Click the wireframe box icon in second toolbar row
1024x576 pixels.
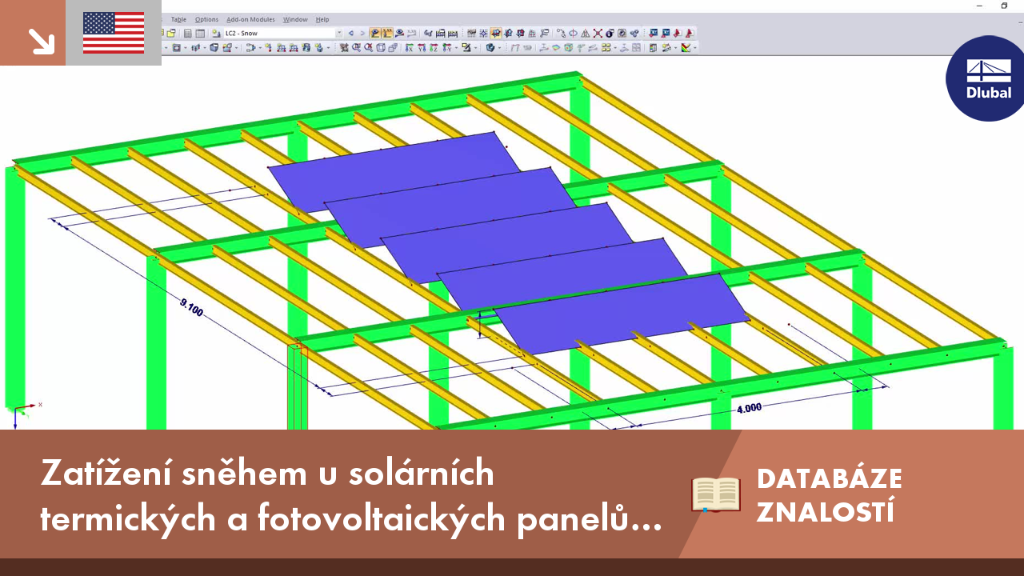click(x=381, y=48)
